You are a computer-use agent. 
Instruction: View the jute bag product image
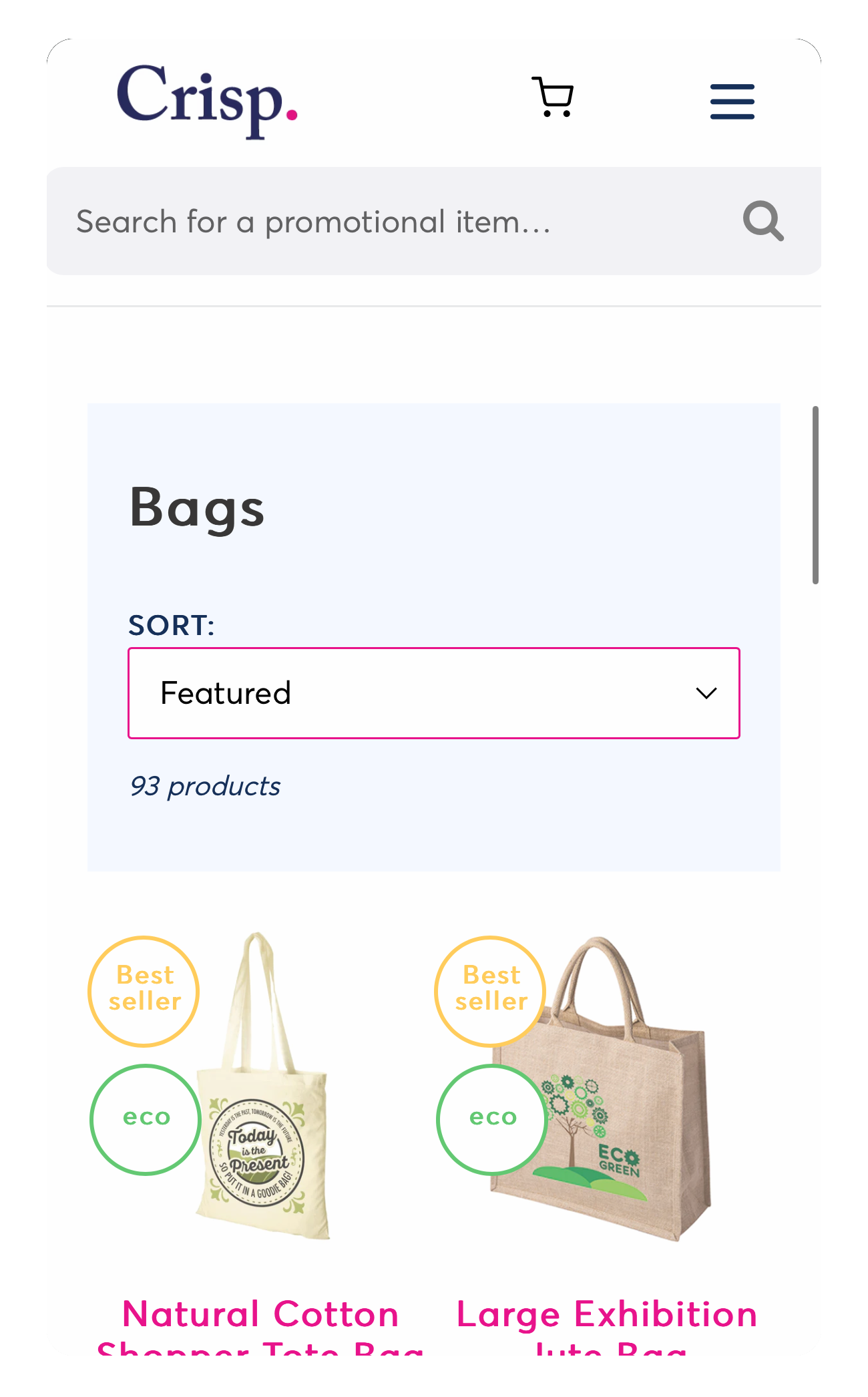coord(601,1088)
